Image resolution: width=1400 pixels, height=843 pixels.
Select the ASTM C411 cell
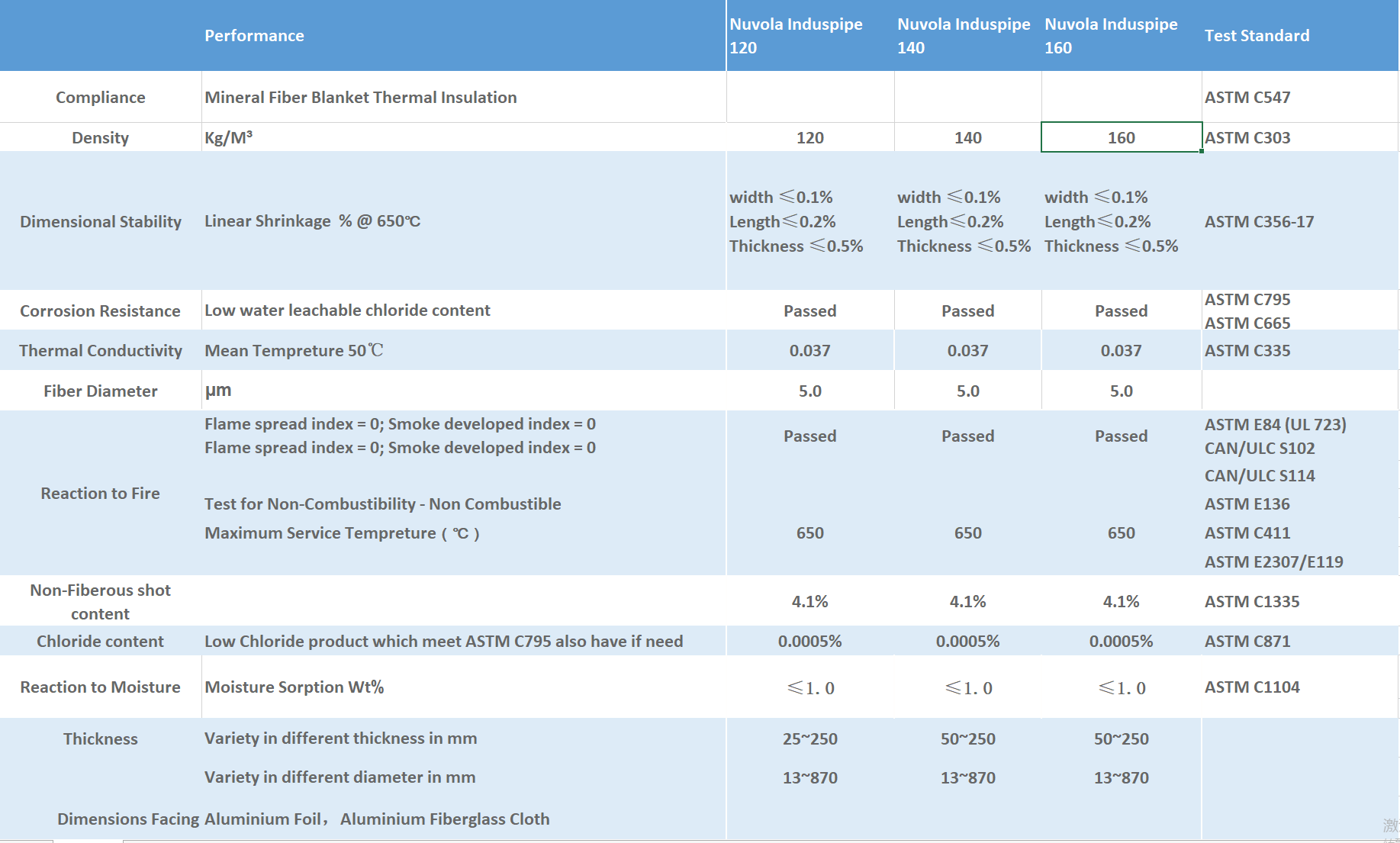click(x=1247, y=533)
